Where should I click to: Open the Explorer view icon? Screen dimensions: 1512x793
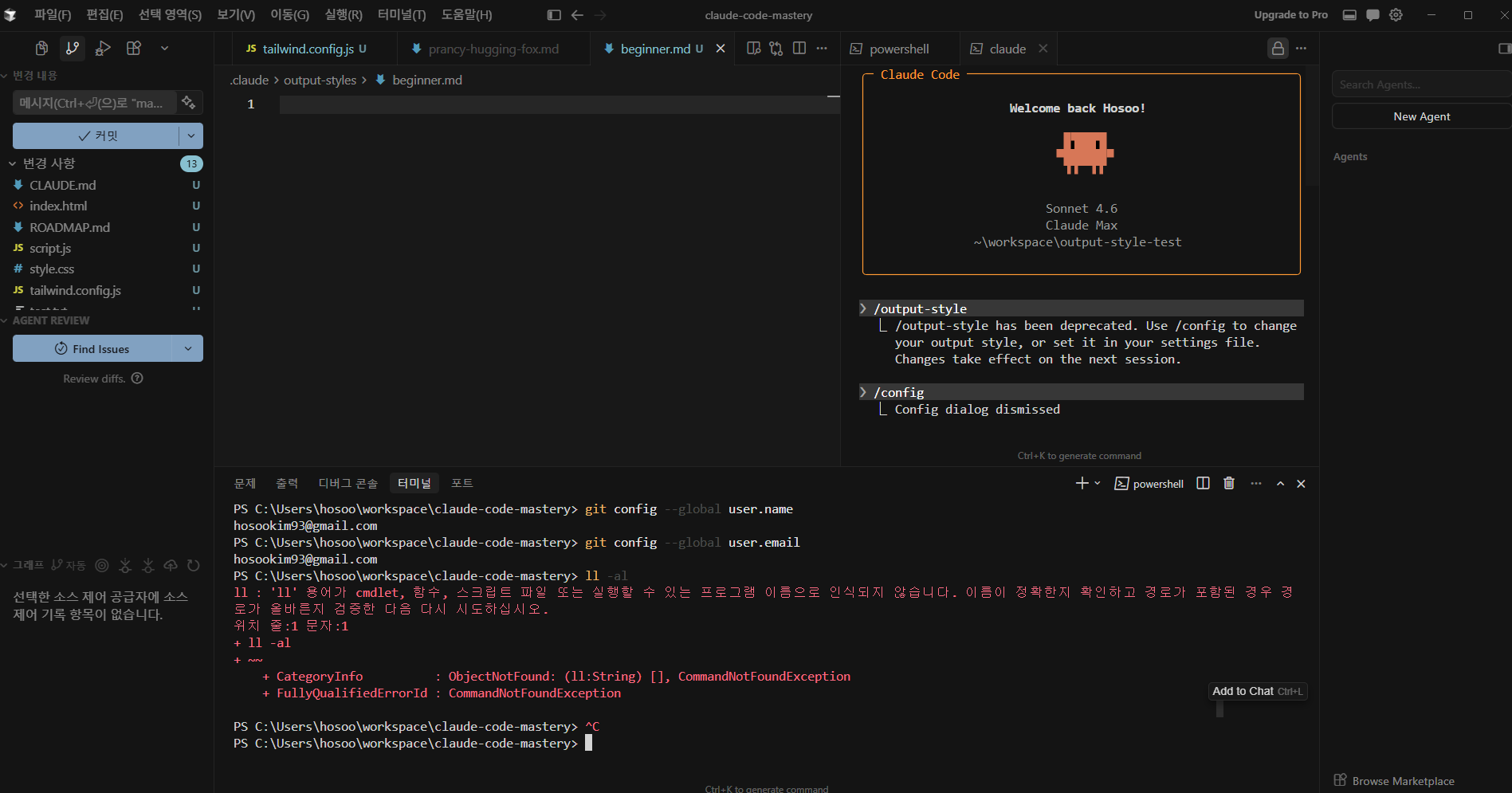41,49
